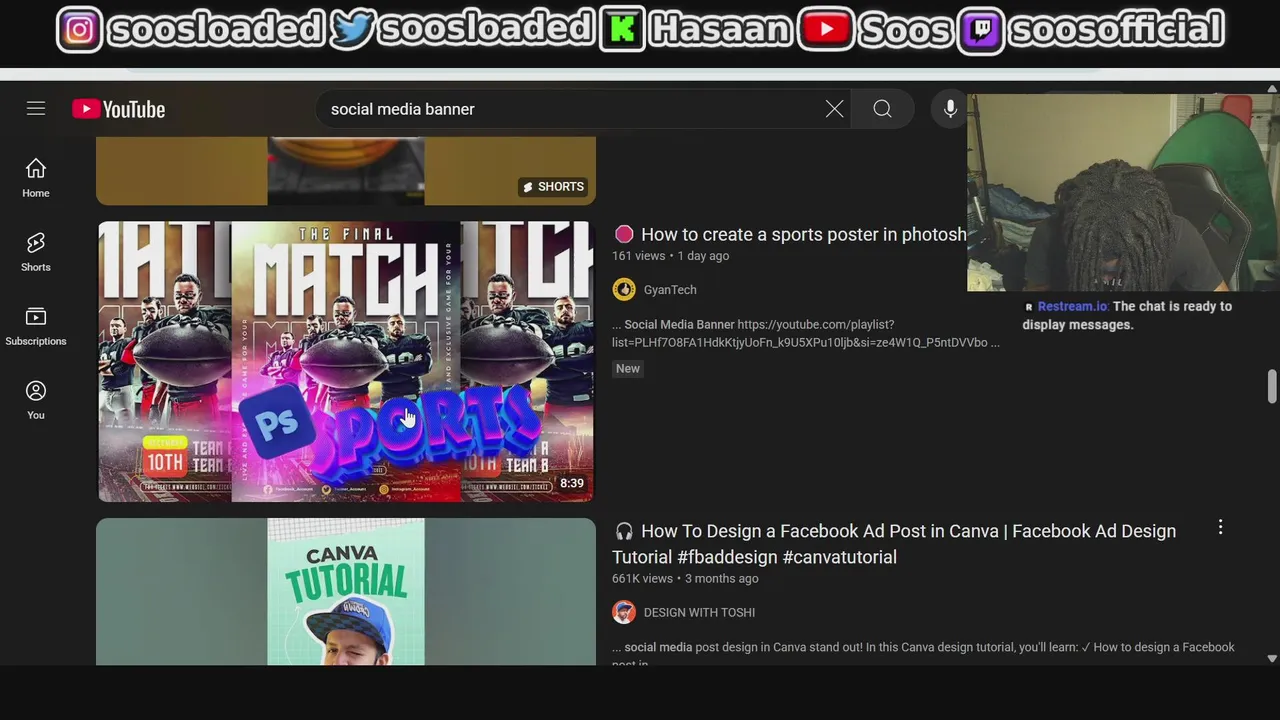1280x720 pixels.
Task: Click the 'New' badge under GyanTech video
Action: click(x=628, y=369)
